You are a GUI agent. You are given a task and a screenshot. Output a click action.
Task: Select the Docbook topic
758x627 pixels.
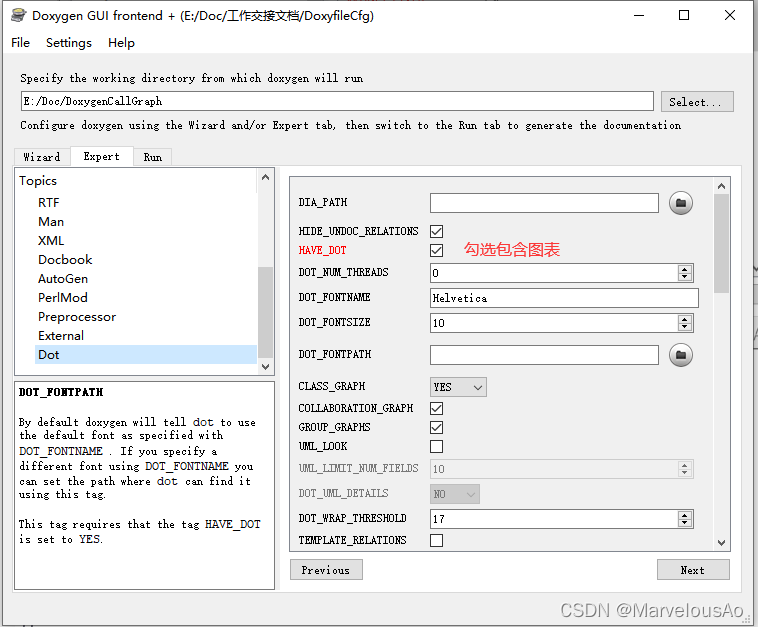click(65, 260)
